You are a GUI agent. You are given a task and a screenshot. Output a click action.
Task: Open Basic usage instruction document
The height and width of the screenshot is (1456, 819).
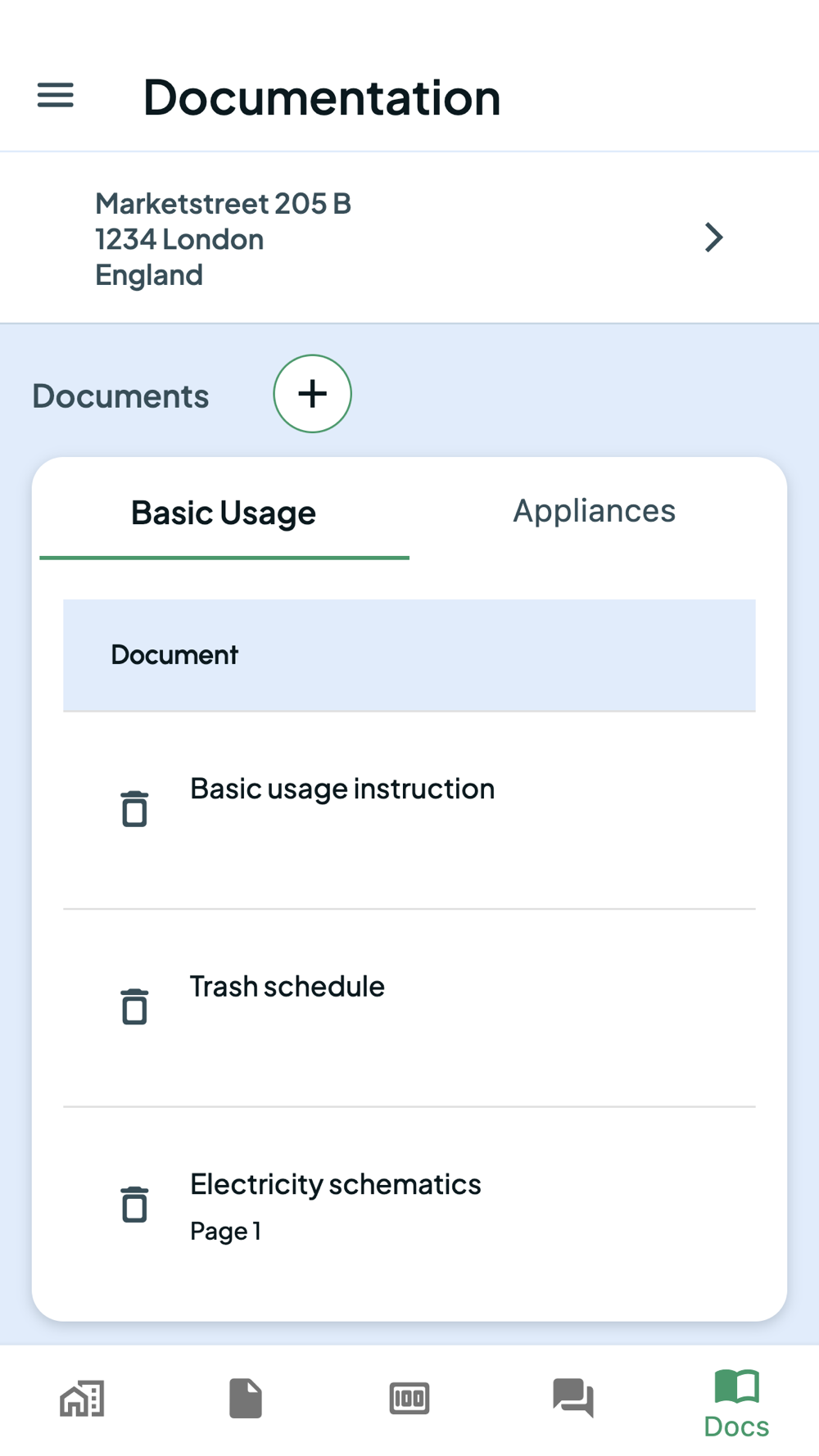click(342, 789)
